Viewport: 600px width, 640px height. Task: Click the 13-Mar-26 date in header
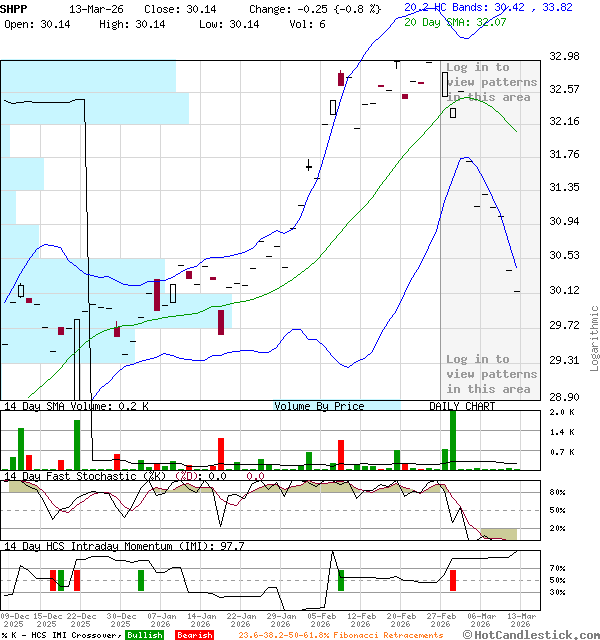99,8
